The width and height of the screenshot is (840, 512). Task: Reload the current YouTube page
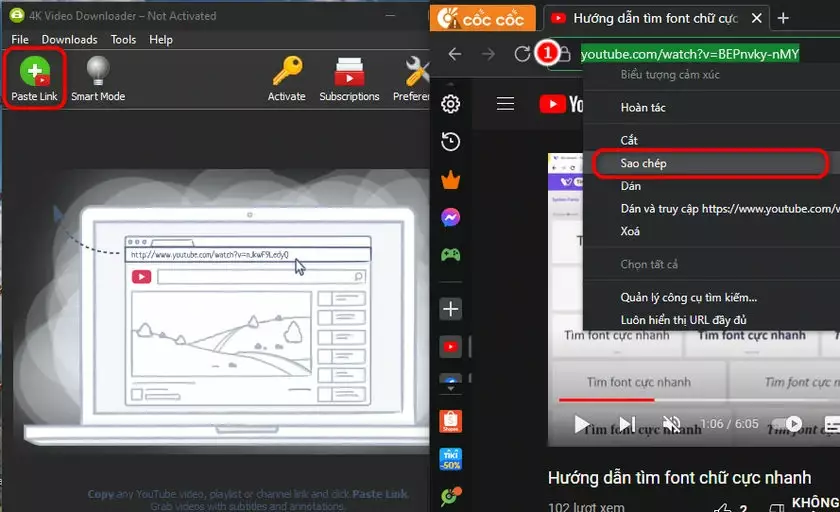click(x=522, y=54)
